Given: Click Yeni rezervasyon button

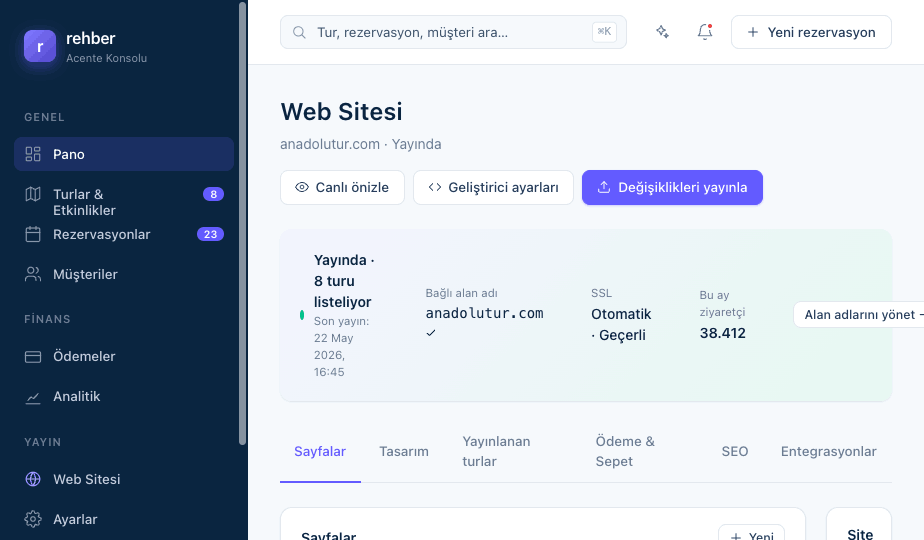Looking at the screenshot, I should (x=811, y=32).
